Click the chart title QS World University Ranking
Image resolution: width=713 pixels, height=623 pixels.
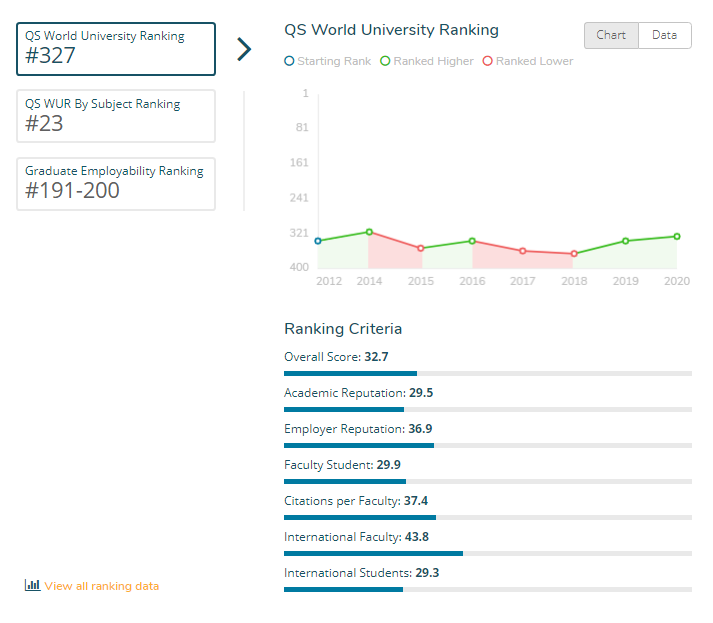pos(392,30)
